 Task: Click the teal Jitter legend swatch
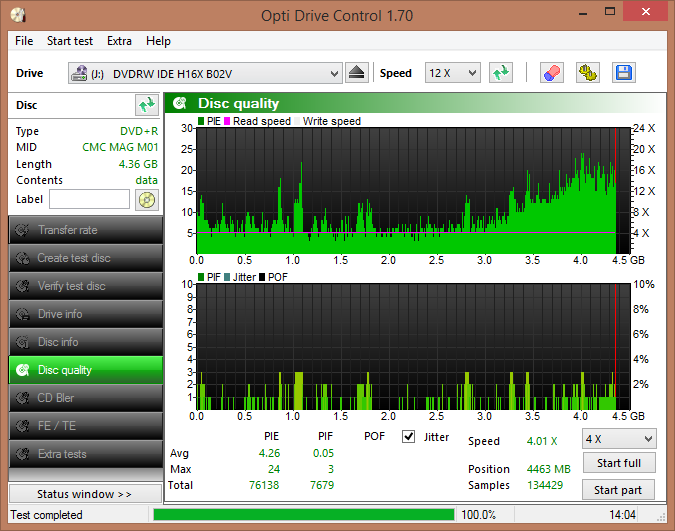coord(227,277)
